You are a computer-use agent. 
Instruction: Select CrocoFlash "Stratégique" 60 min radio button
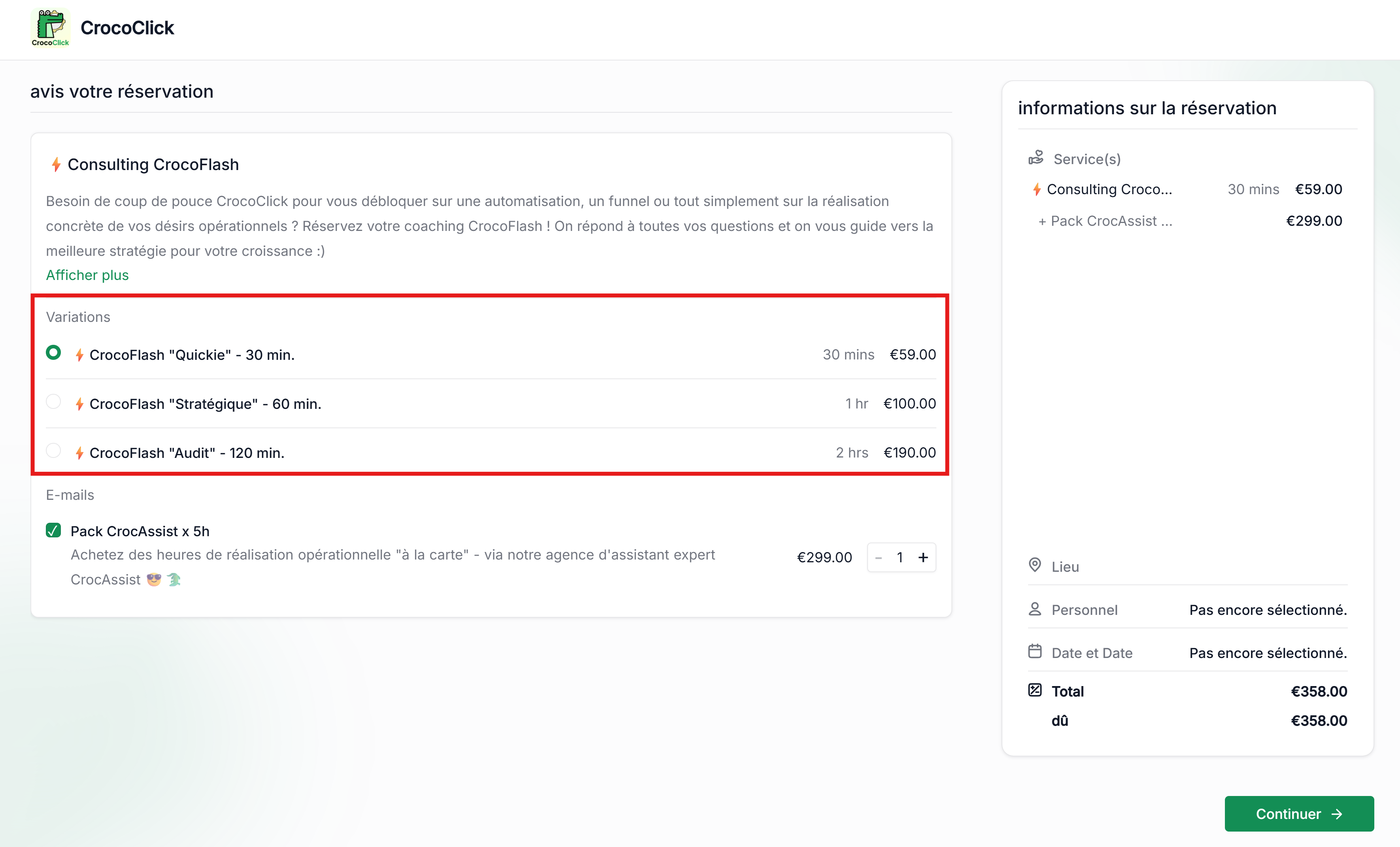(x=53, y=402)
